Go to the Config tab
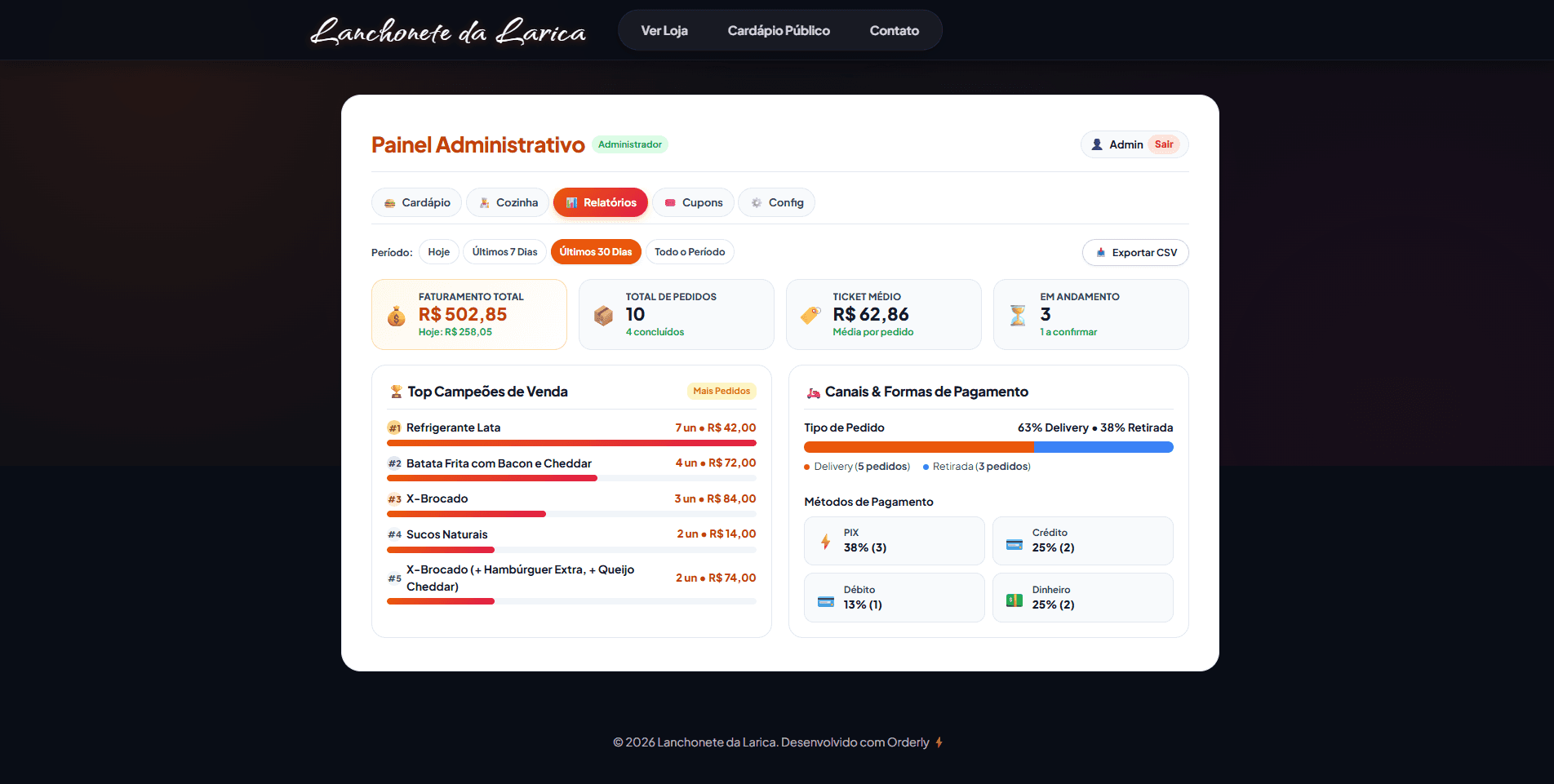The width and height of the screenshot is (1554, 784). [777, 202]
